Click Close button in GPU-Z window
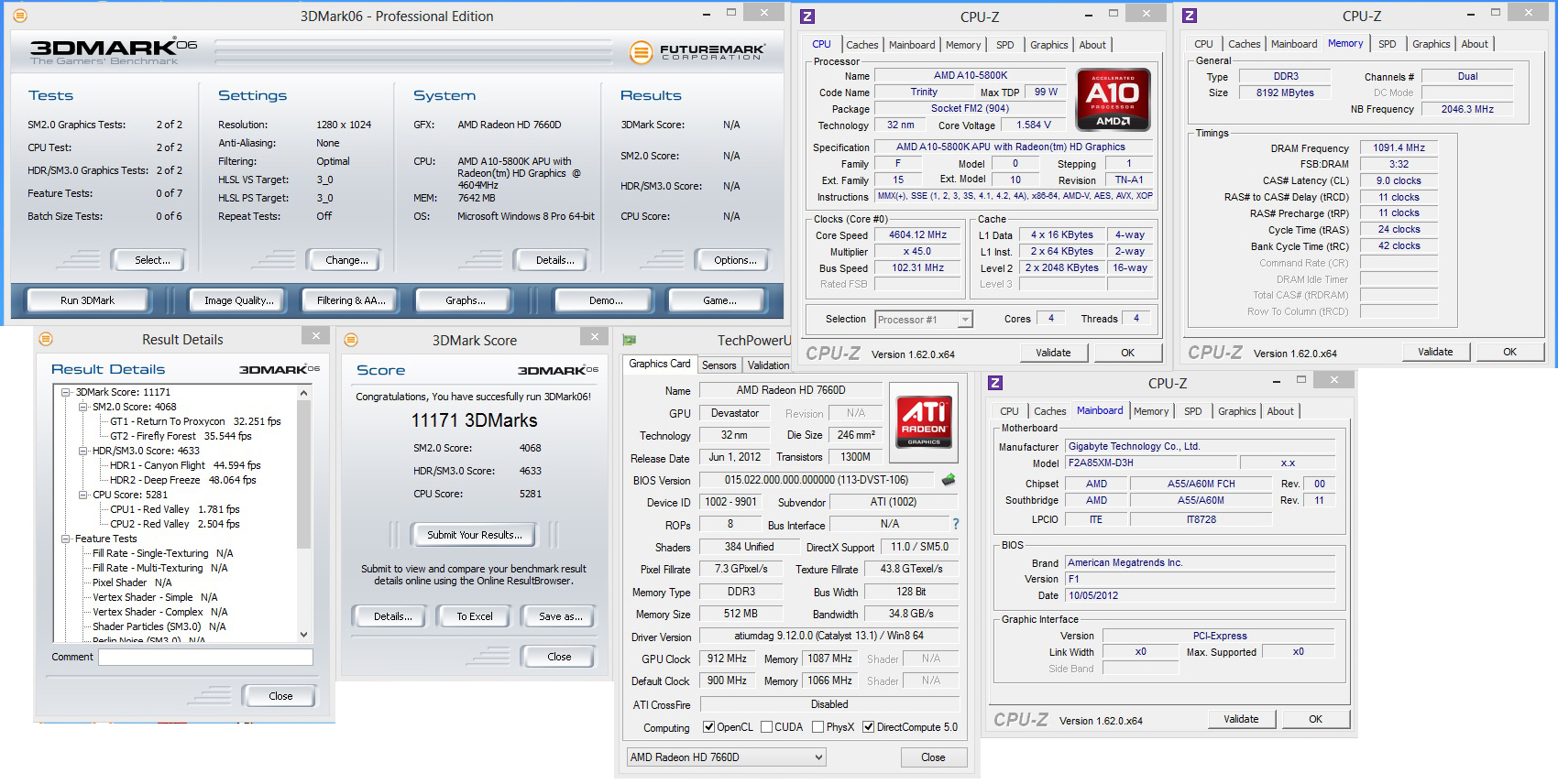The height and width of the screenshot is (784, 1558). [933, 757]
